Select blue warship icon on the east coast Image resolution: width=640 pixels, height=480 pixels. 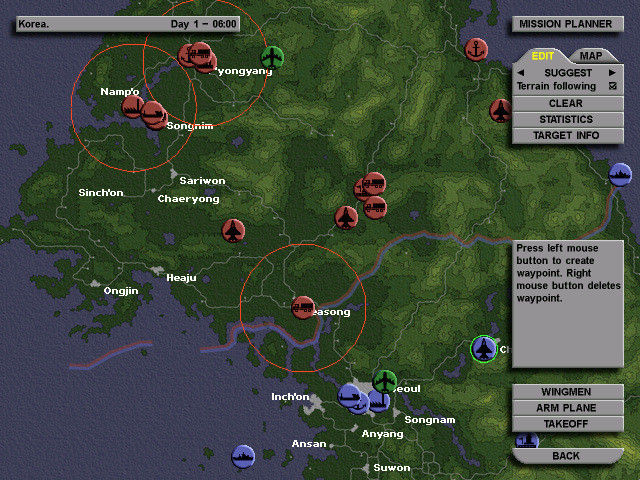(x=620, y=175)
